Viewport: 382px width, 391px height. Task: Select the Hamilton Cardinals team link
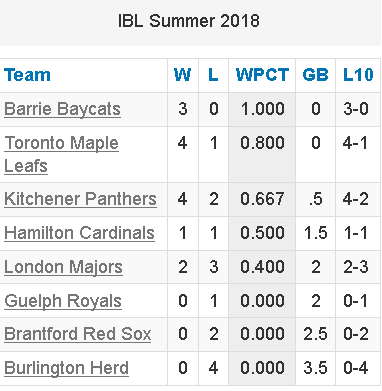[79, 233]
